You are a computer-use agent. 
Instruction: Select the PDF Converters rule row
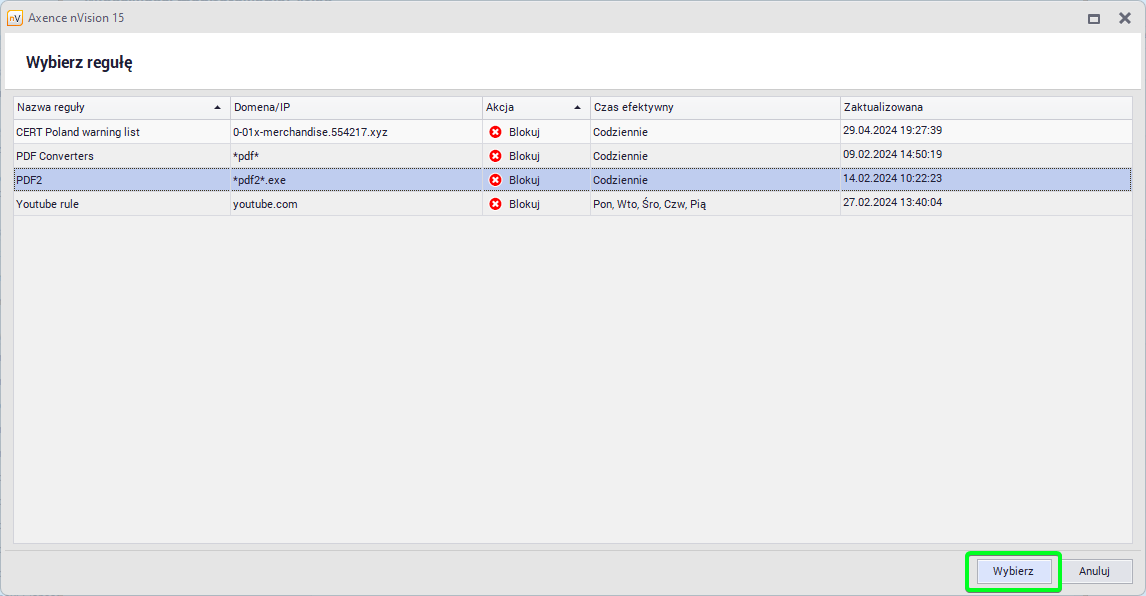tap(55, 156)
